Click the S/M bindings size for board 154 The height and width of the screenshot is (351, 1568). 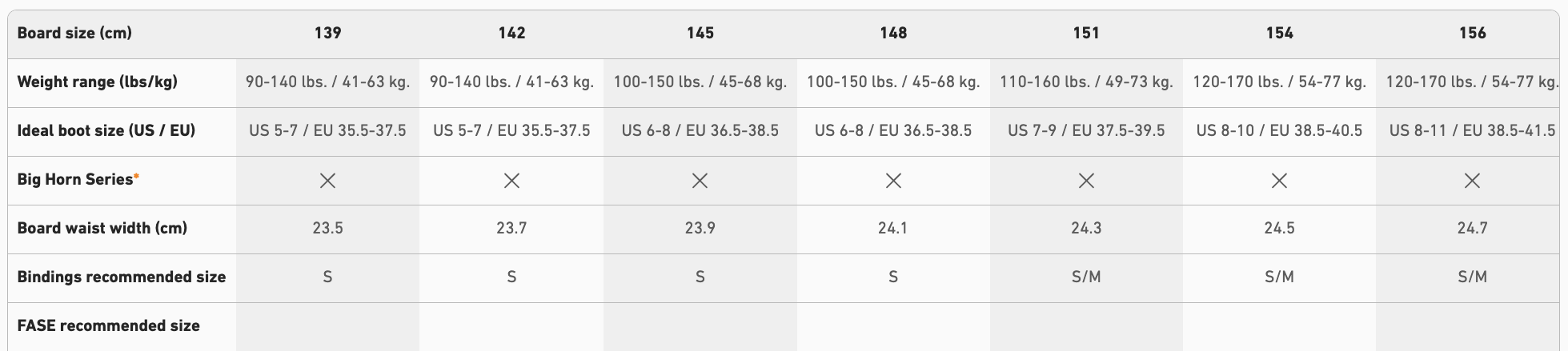pos(1279,277)
